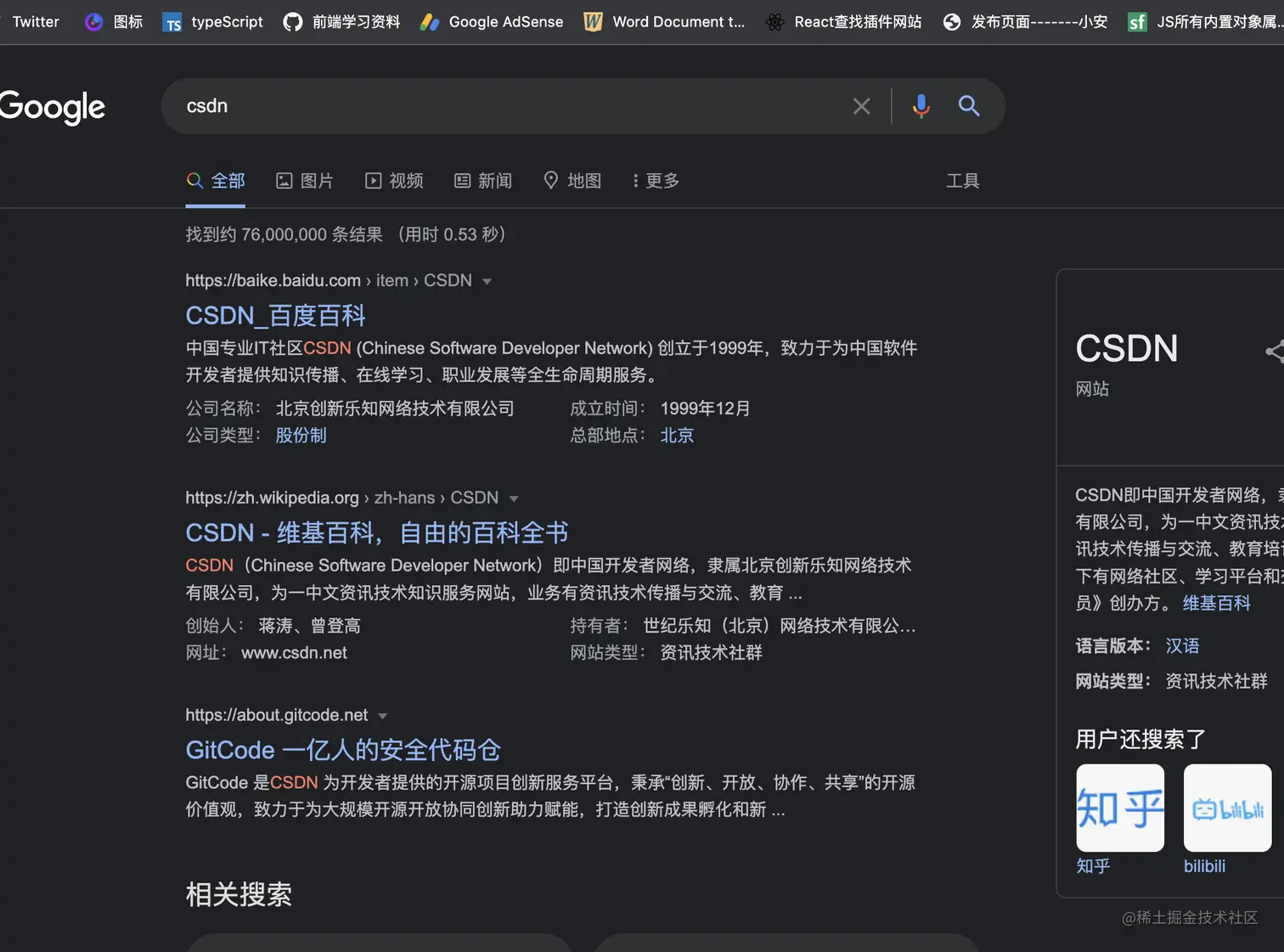
Task: Open the 知乎 thumbnail
Action: 1120,808
